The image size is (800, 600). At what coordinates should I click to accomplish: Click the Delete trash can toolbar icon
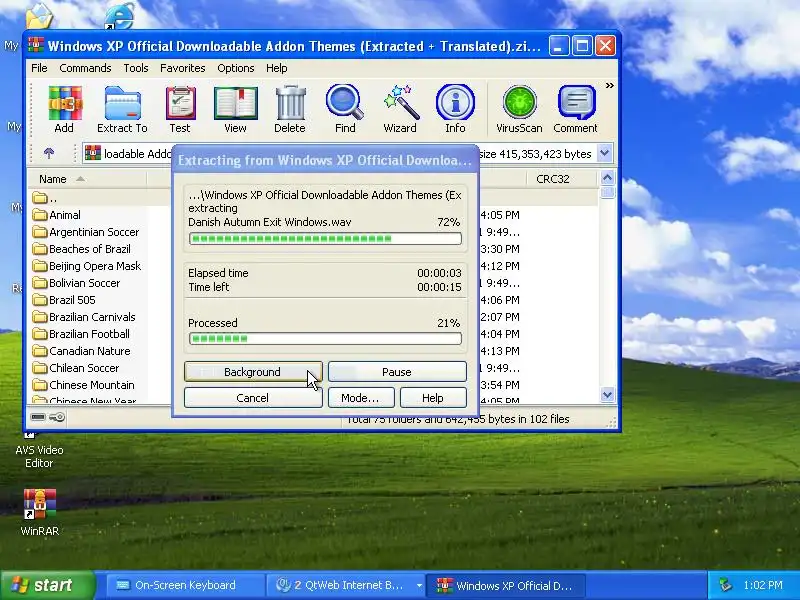point(290,104)
